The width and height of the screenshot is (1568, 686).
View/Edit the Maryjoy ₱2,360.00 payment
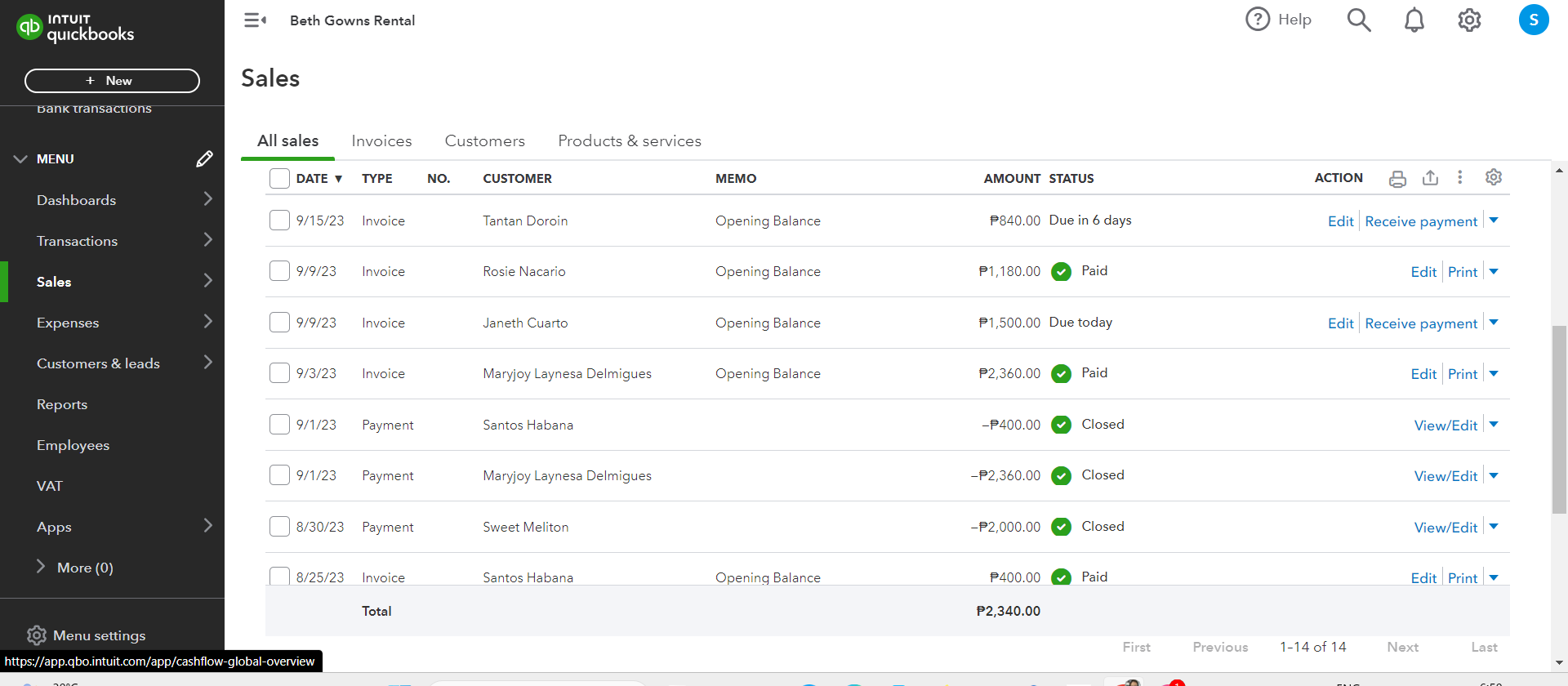coord(1445,476)
